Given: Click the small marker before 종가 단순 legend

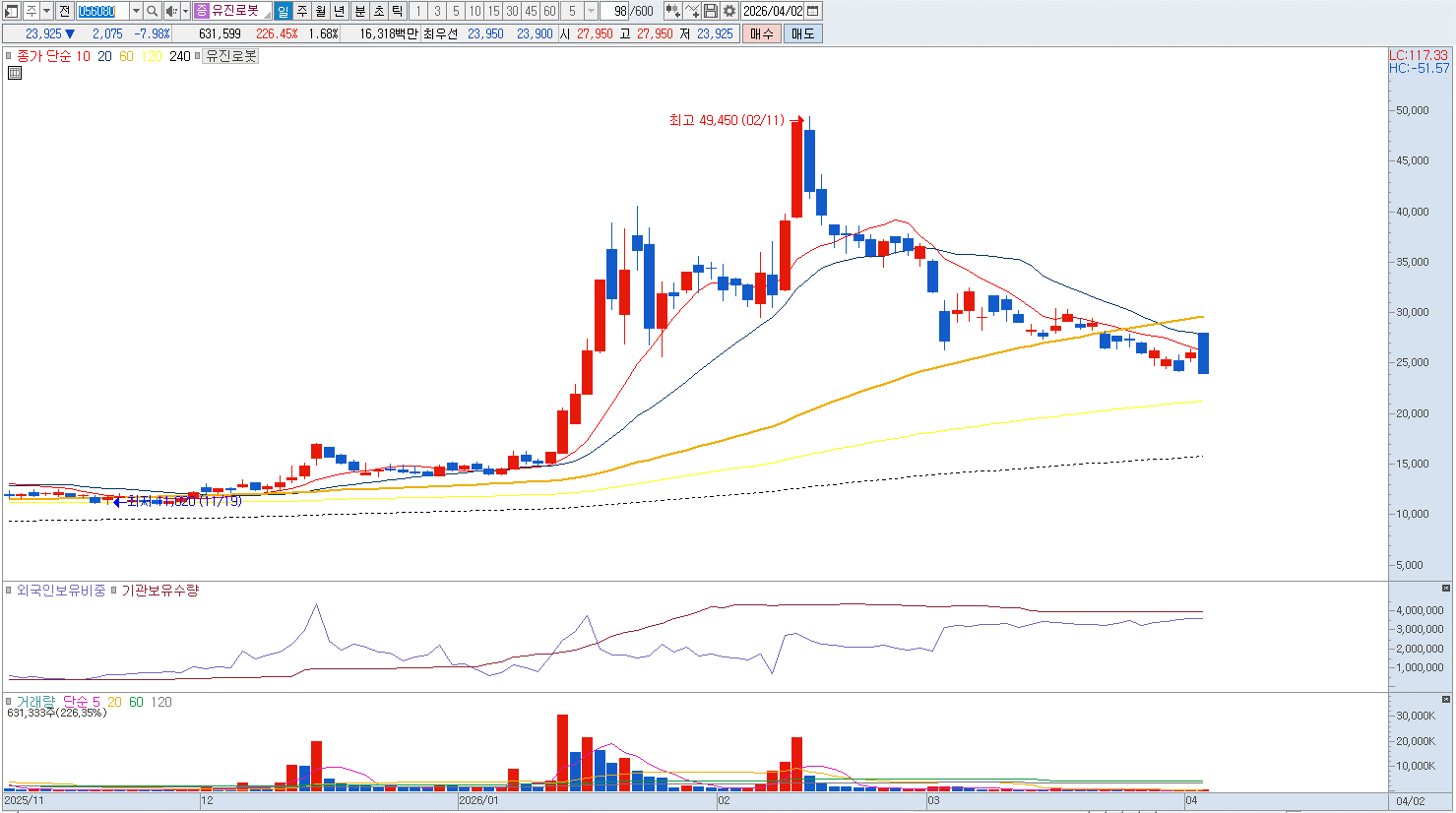Looking at the screenshot, I should tap(9, 56).
